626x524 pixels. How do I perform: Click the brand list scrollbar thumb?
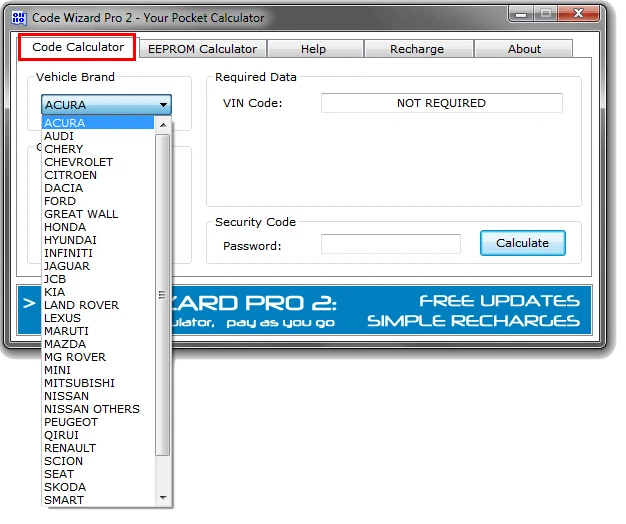click(x=162, y=295)
